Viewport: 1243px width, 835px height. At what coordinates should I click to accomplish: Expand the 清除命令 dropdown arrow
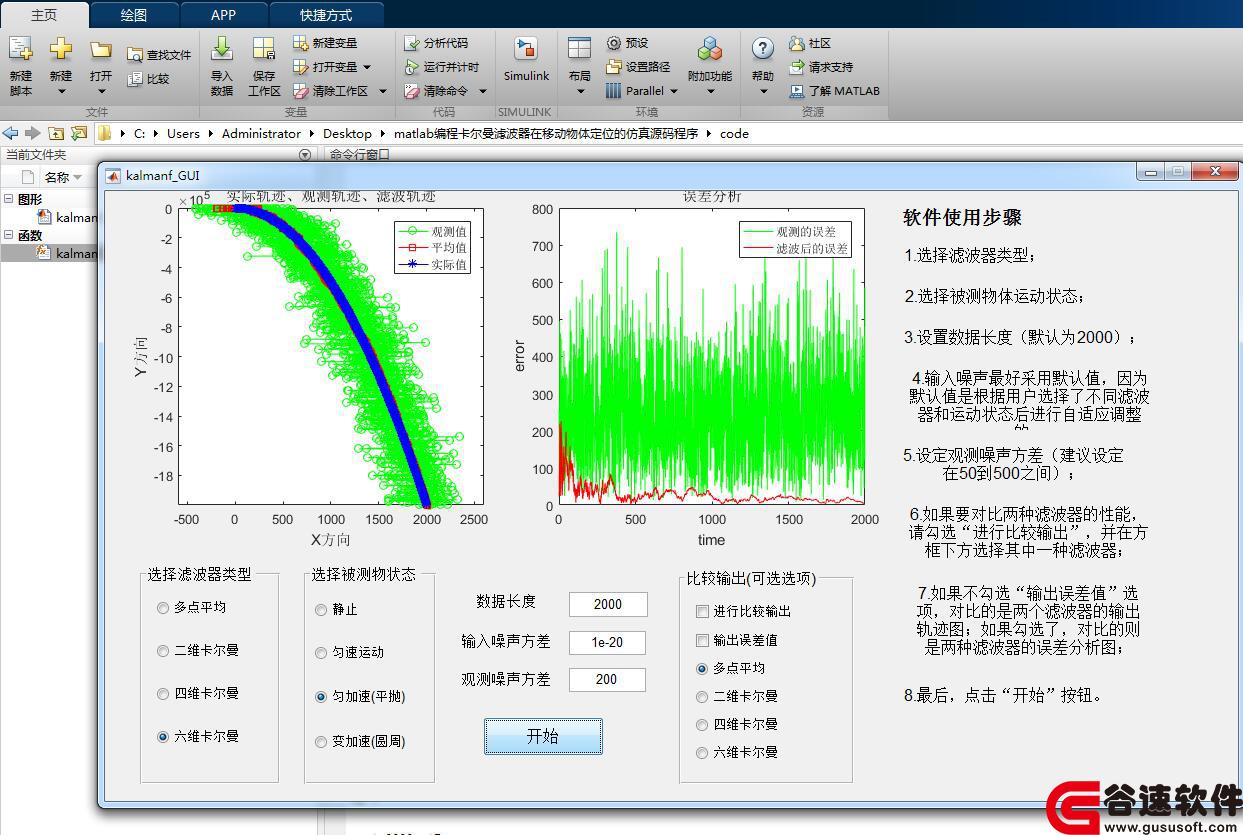[482, 91]
